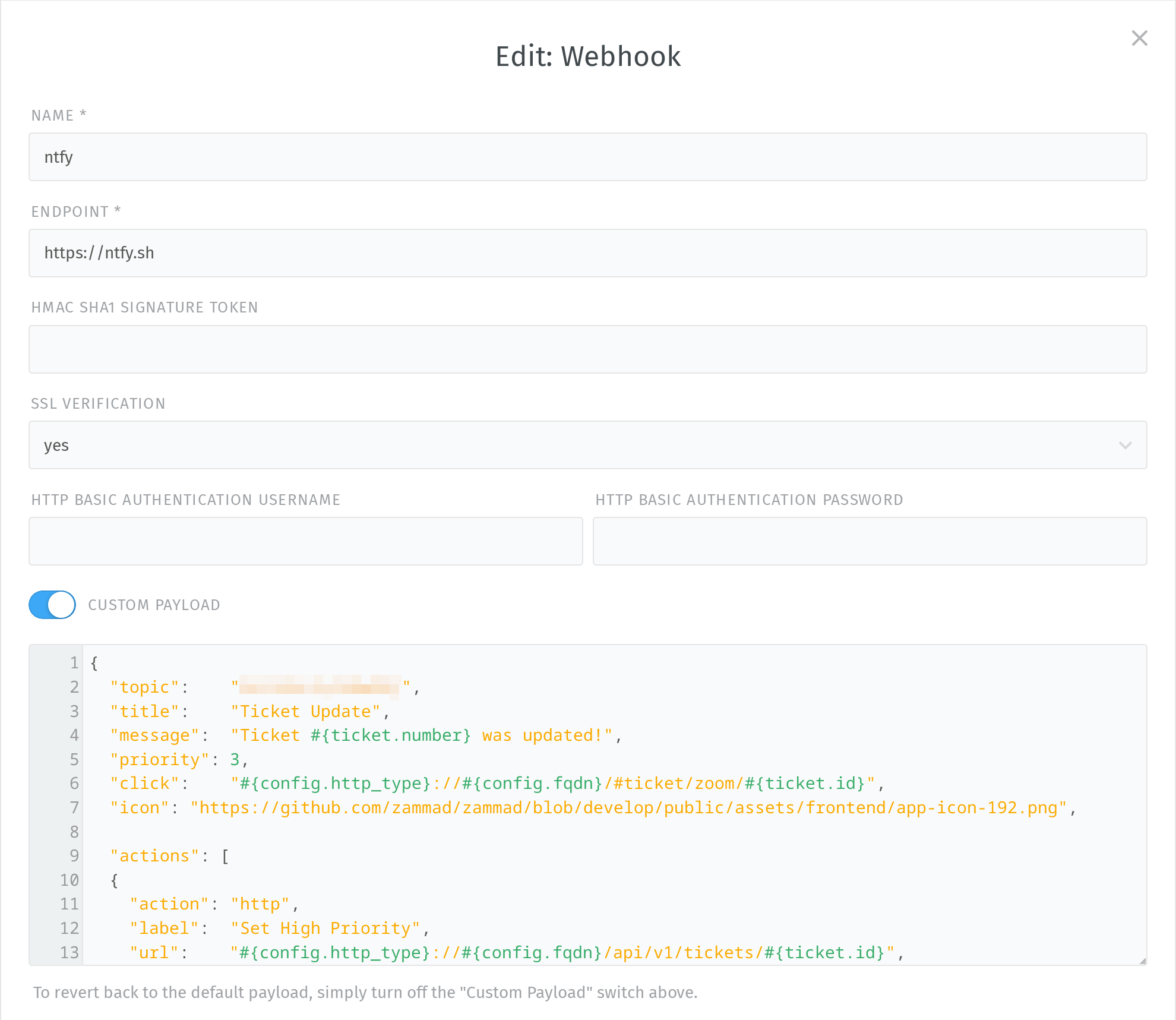Click the github icon URL in line 7
The height and width of the screenshot is (1020, 1176).
tap(629, 808)
